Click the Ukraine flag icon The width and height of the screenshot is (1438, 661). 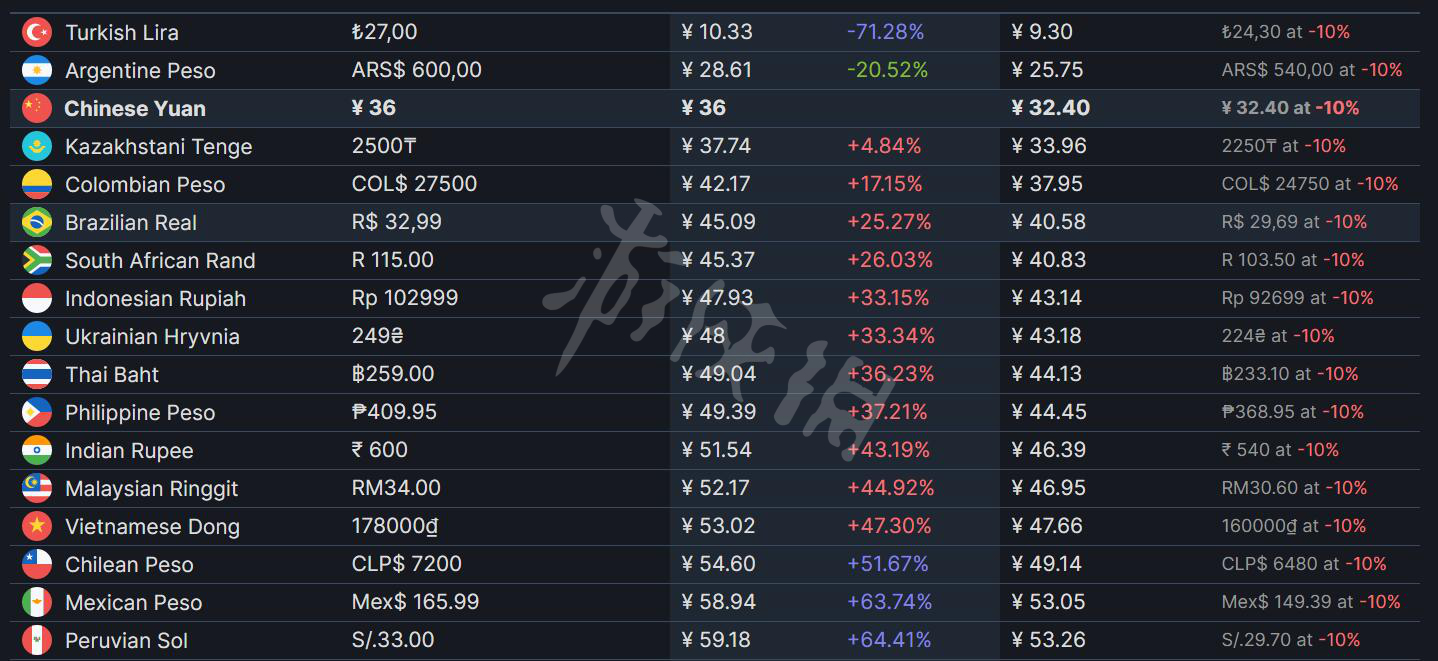click(37, 336)
